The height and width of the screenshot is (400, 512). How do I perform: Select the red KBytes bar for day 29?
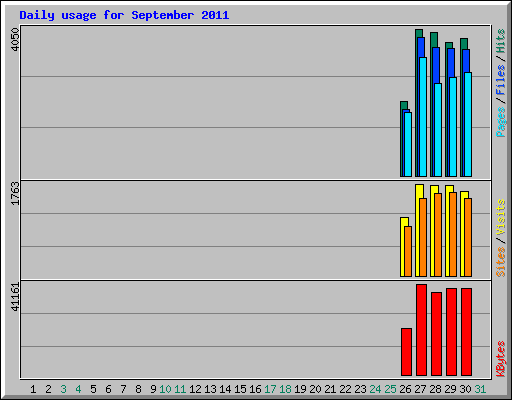pos(451,332)
